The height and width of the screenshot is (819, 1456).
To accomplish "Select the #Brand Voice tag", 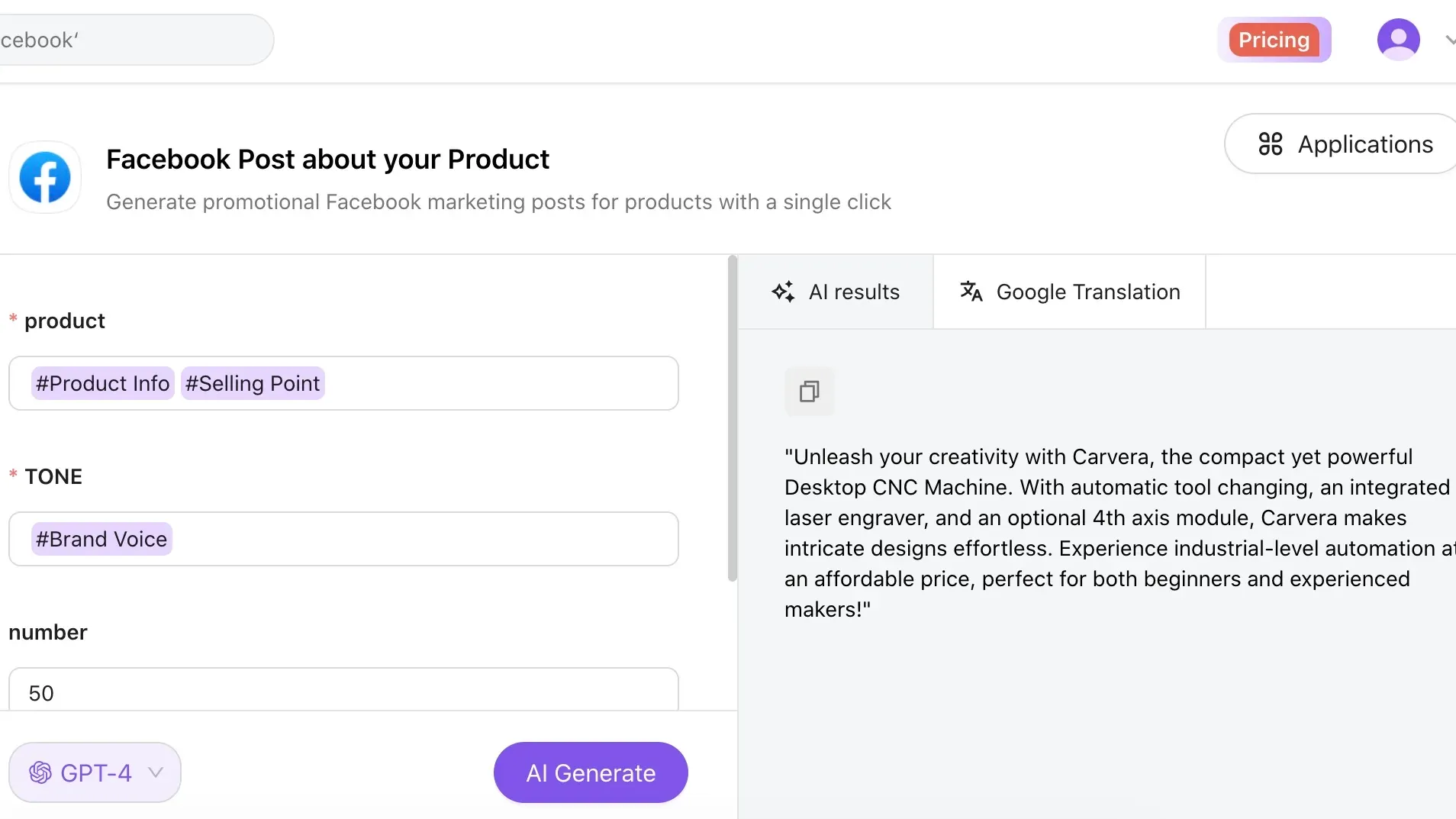I will point(101,539).
